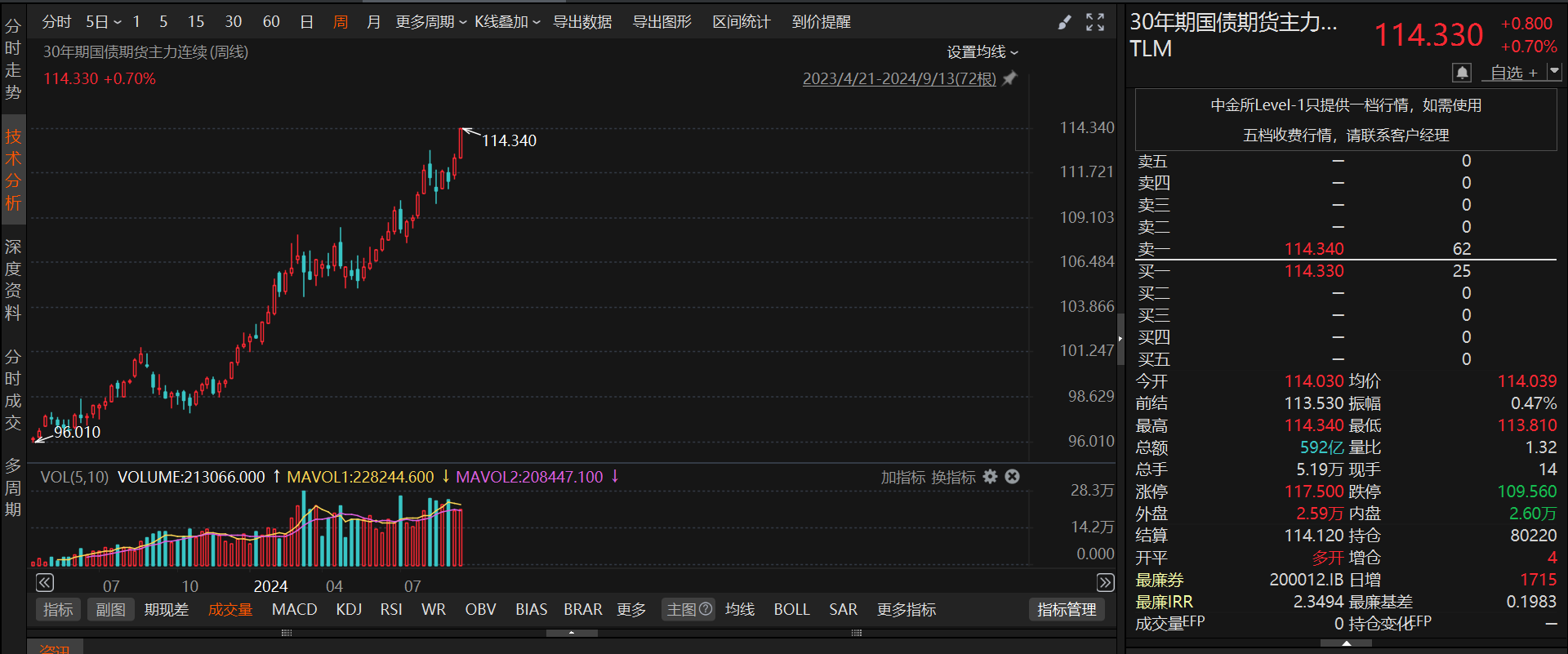This screenshot has width=1568, height=654.
Task: Select the 5-minute period
Action: pos(163,22)
